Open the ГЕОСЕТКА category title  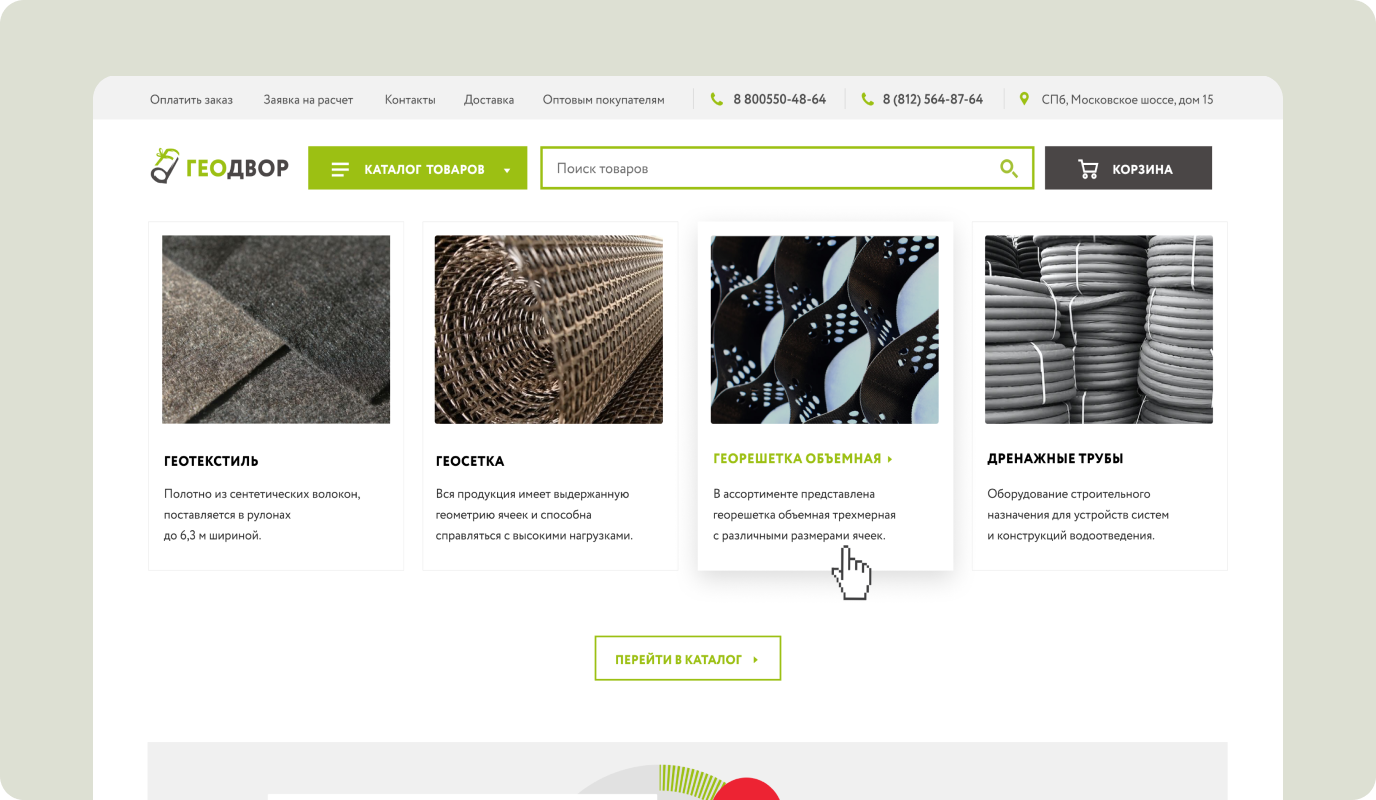tap(470, 461)
